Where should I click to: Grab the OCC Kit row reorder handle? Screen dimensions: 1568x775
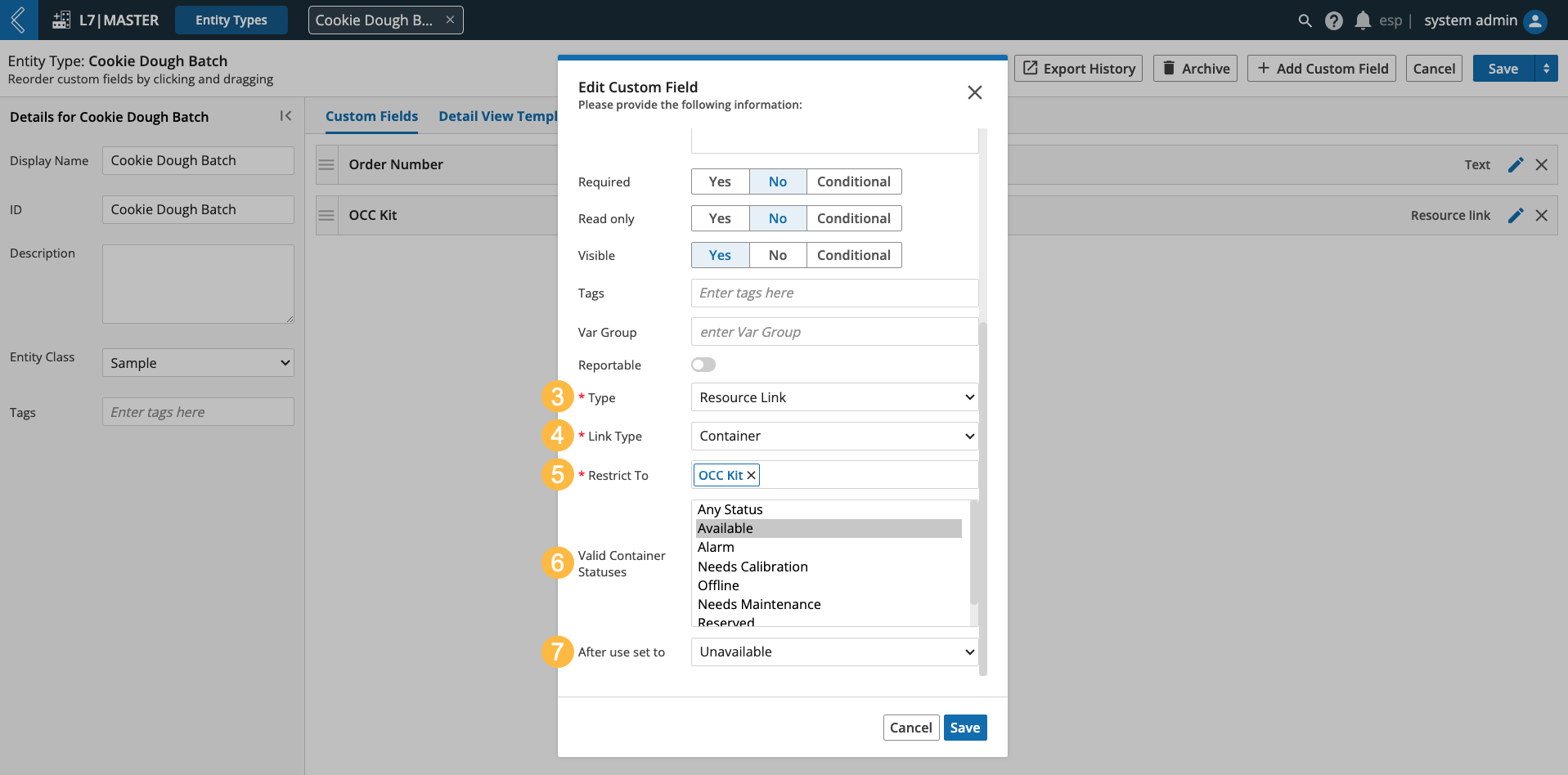coord(326,215)
